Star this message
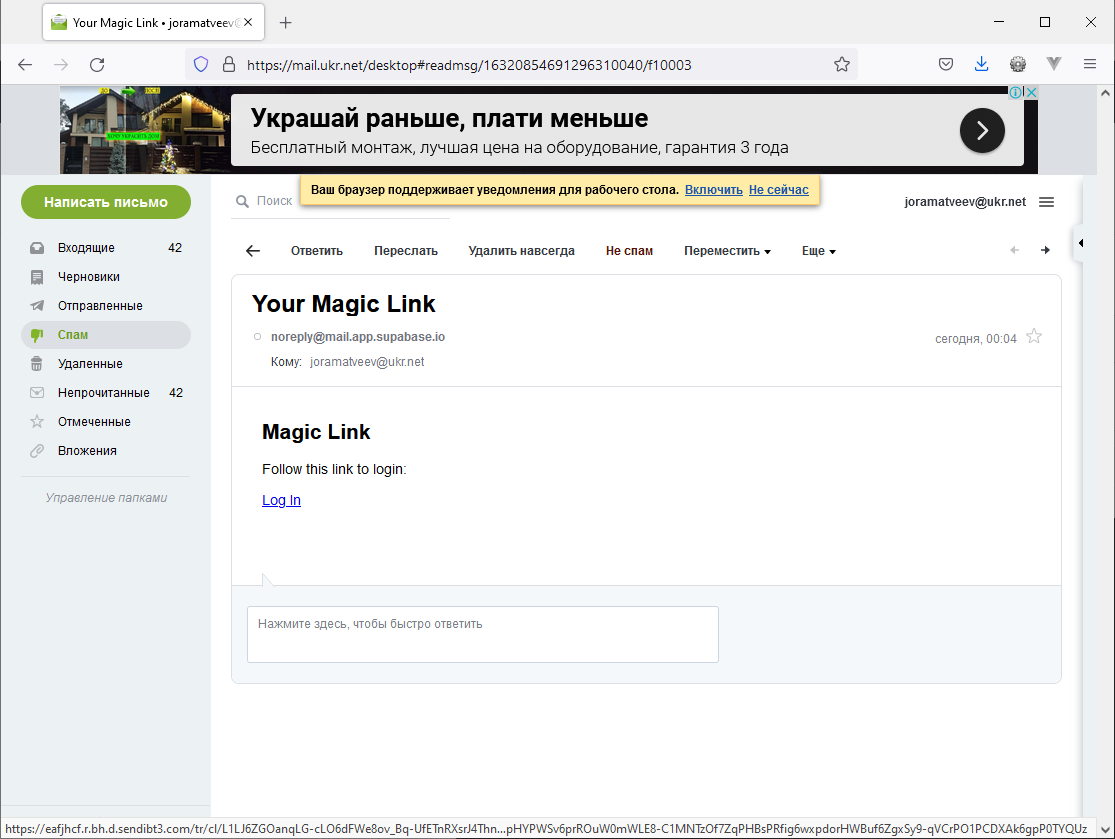 tap(1034, 336)
